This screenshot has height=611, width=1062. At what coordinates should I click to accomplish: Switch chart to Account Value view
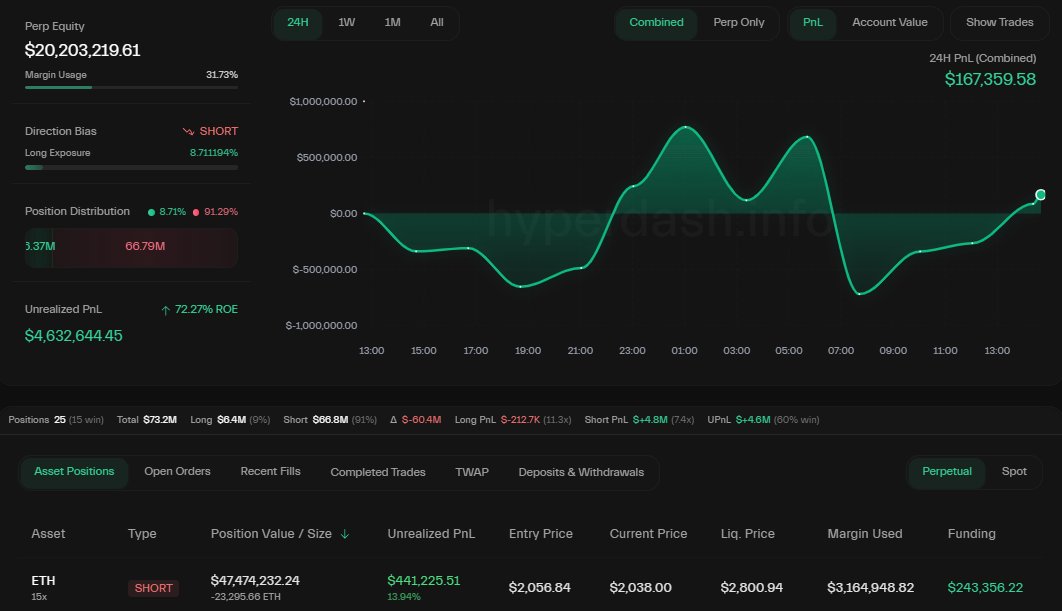889,22
